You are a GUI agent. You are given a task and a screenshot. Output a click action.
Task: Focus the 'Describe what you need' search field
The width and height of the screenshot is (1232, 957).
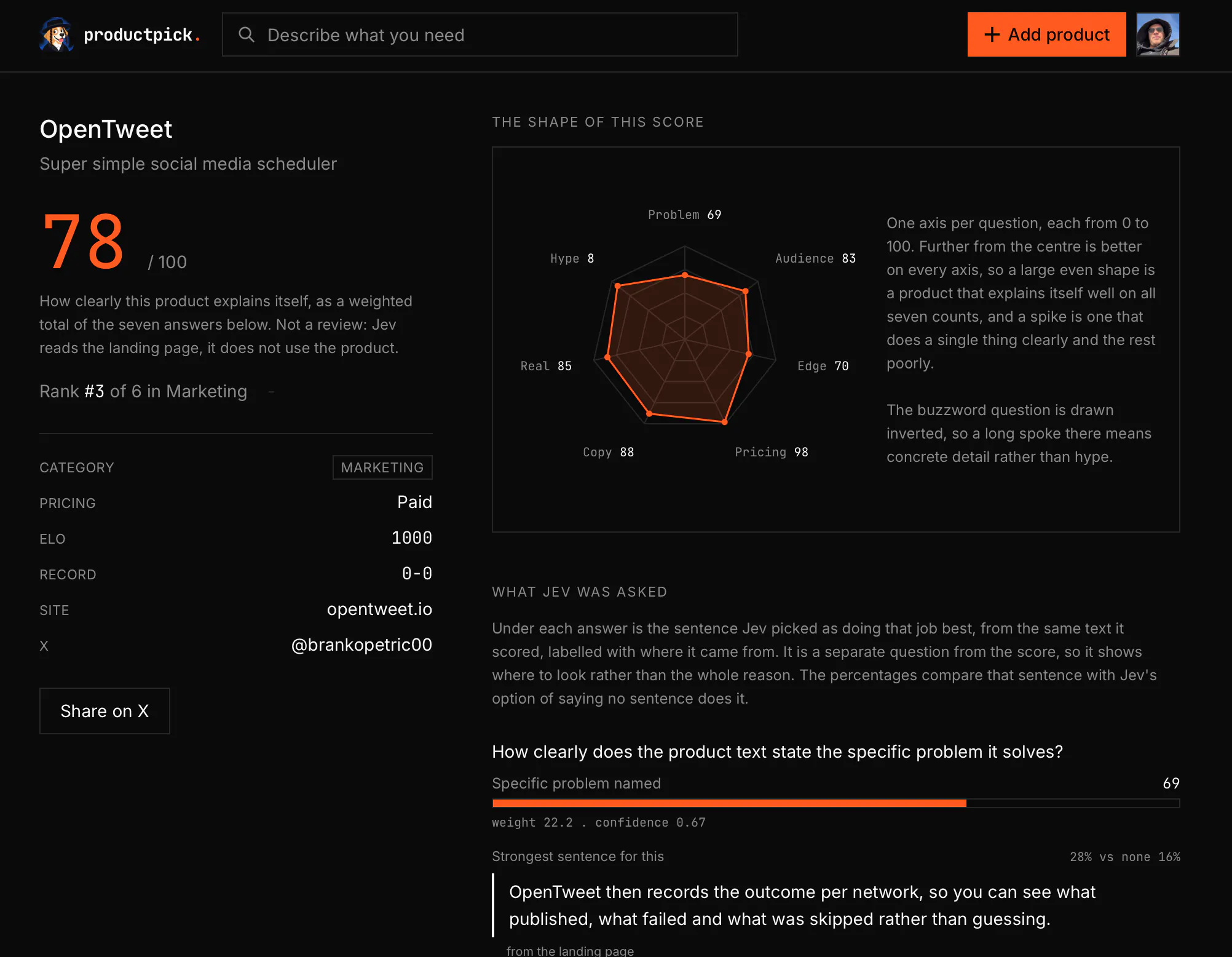pyautogui.click(x=480, y=34)
